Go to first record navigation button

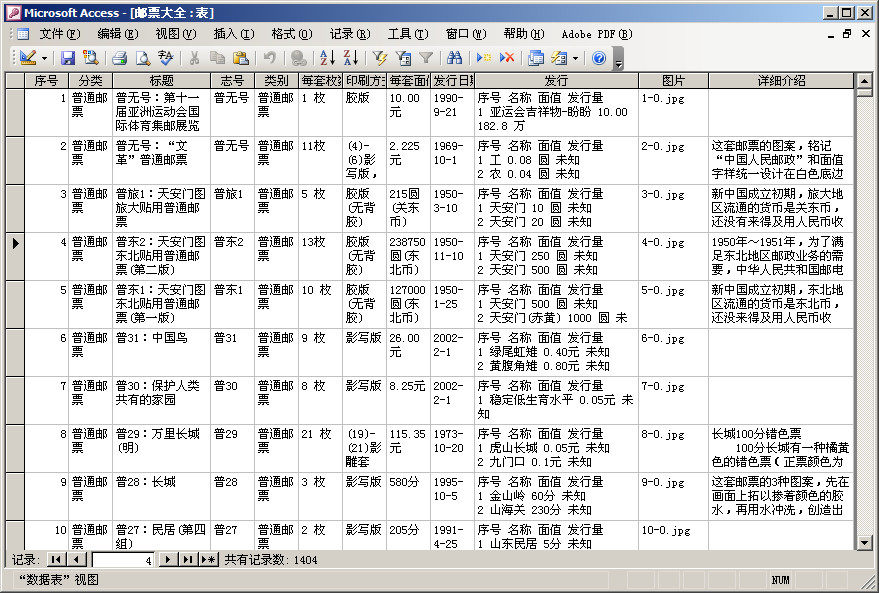pos(55,559)
